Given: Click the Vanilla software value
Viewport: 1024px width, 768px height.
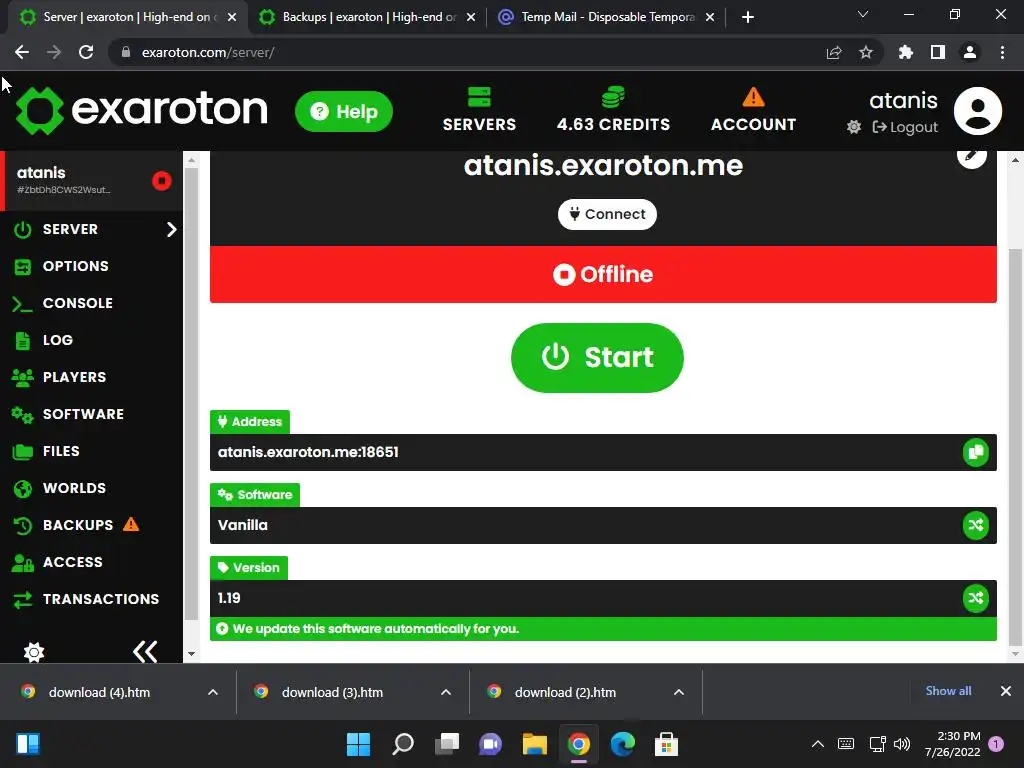Looking at the screenshot, I should [x=242, y=525].
